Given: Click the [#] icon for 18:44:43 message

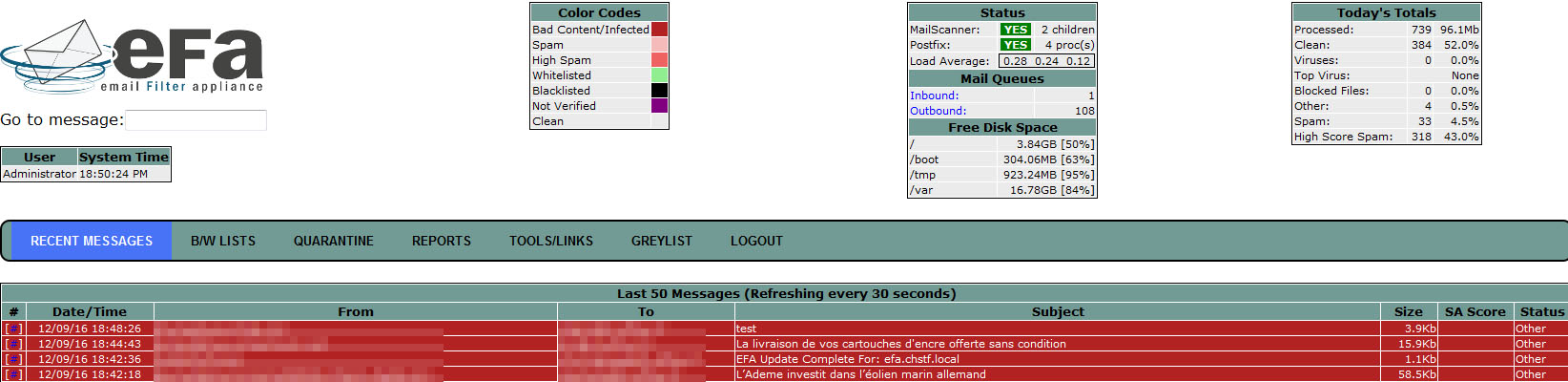Looking at the screenshot, I should click(x=13, y=344).
